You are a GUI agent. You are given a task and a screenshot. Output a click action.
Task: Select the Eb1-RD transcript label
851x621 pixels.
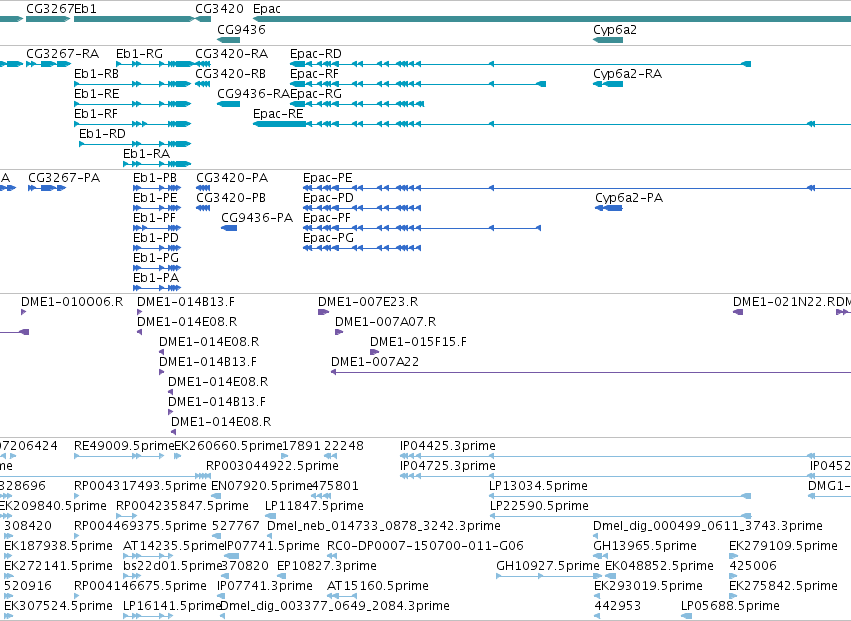point(102,134)
